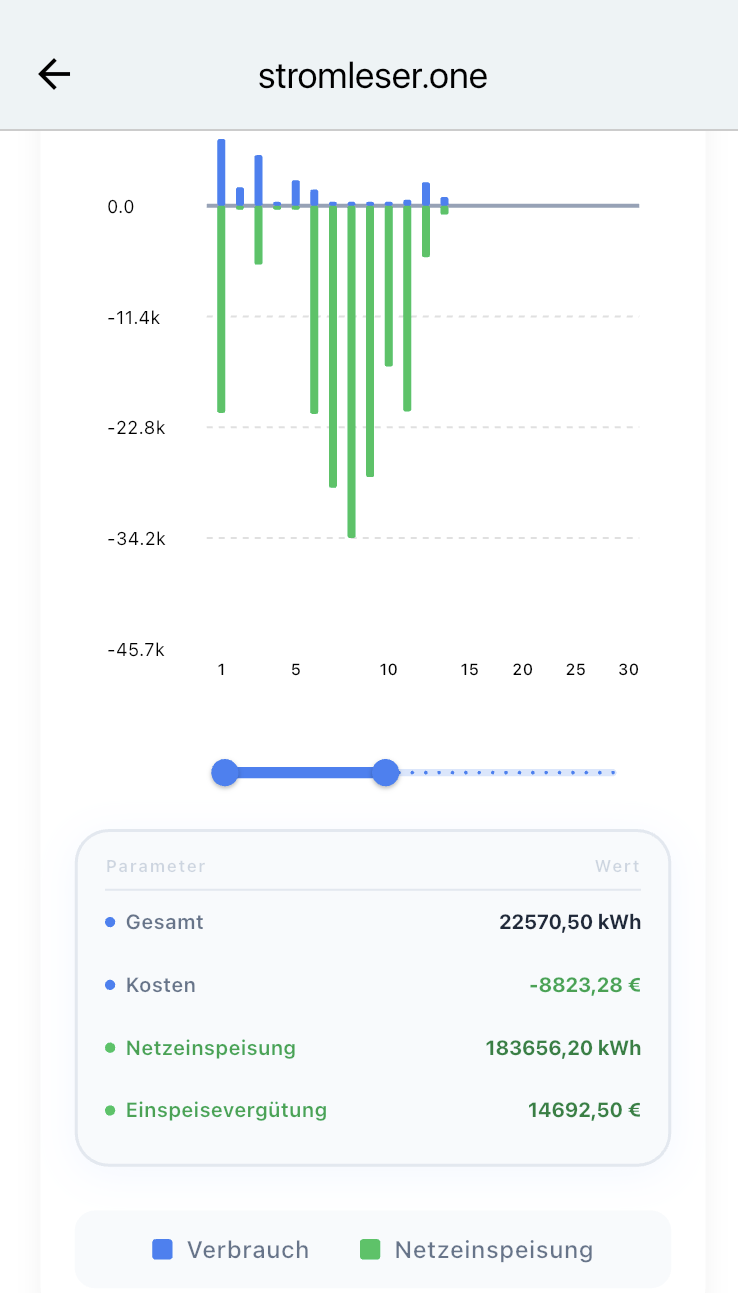The height and width of the screenshot is (1293, 738).
Task: Toggle the green Netzeinspeisung legend square
Action: pyautogui.click(x=370, y=1249)
